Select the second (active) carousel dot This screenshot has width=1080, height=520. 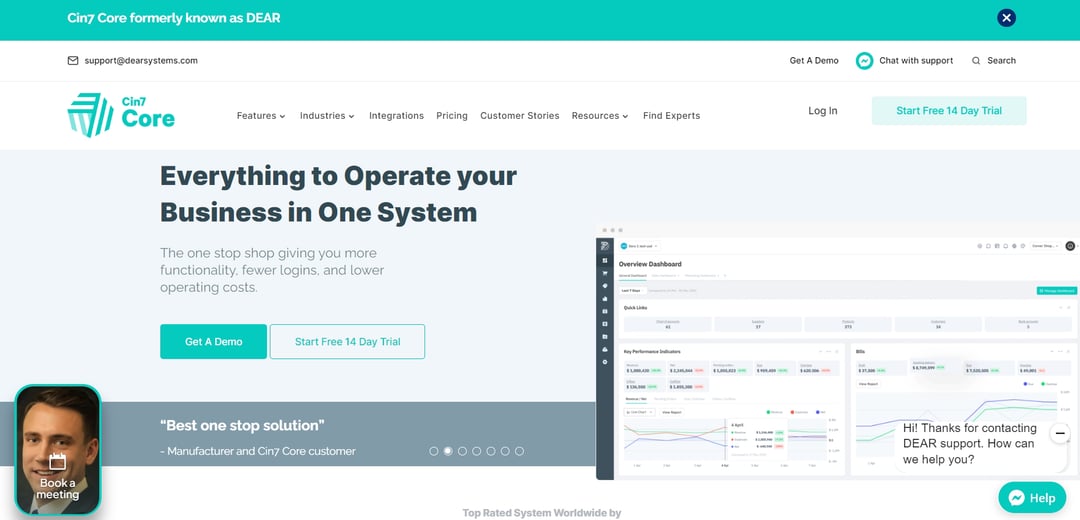click(x=448, y=451)
